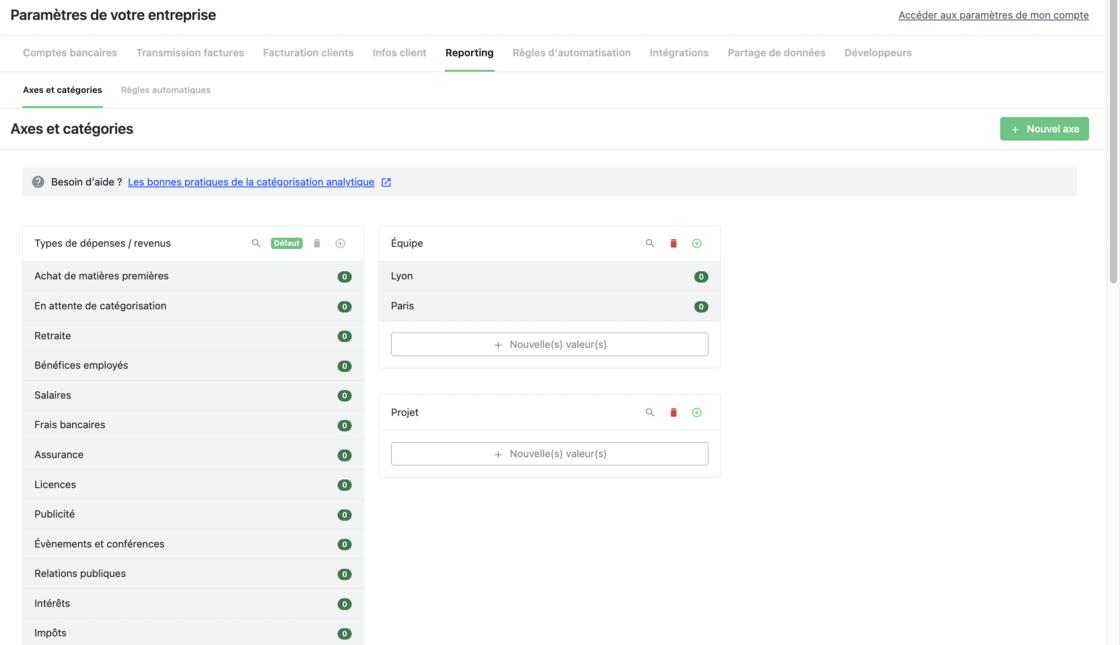Select Frais bancaires category
The height and width of the screenshot is (645, 1120).
[x=193, y=425]
